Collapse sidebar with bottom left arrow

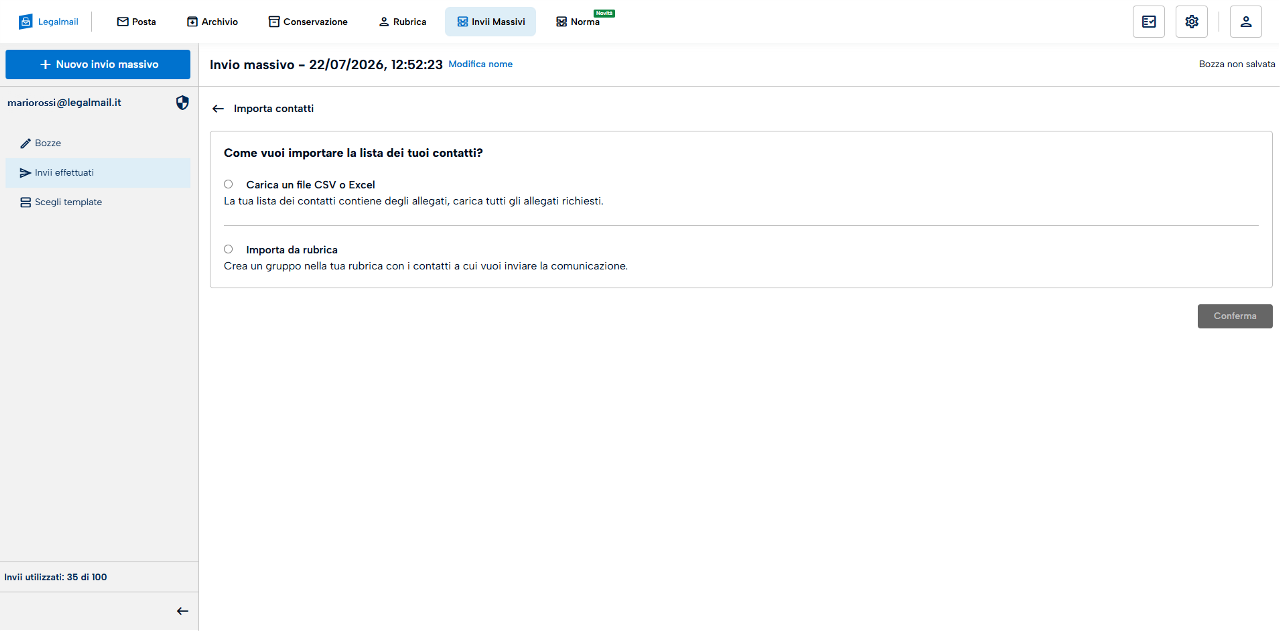click(x=182, y=611)
